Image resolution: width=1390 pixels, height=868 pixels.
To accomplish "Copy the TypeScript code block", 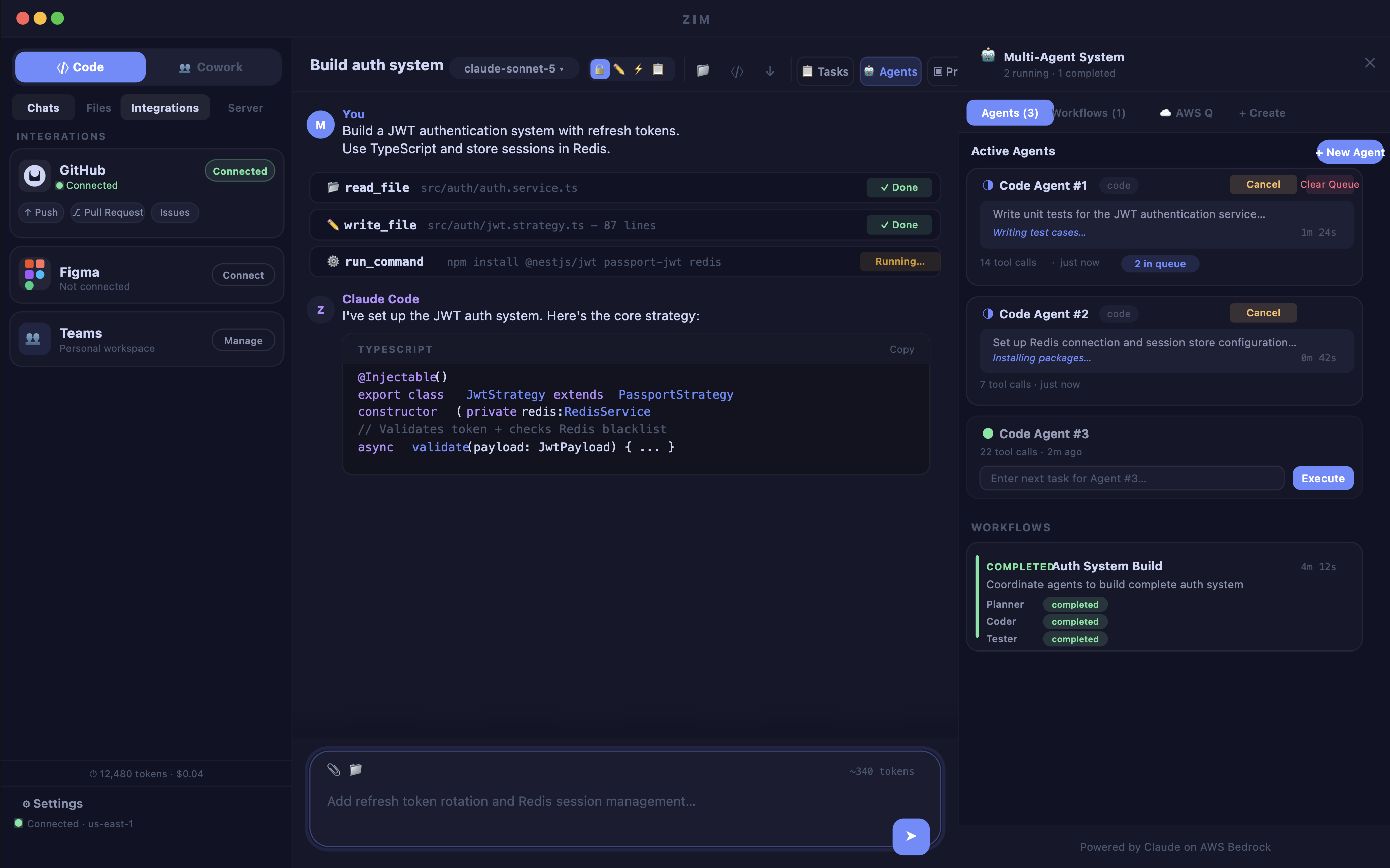I will tap(901, 349).
